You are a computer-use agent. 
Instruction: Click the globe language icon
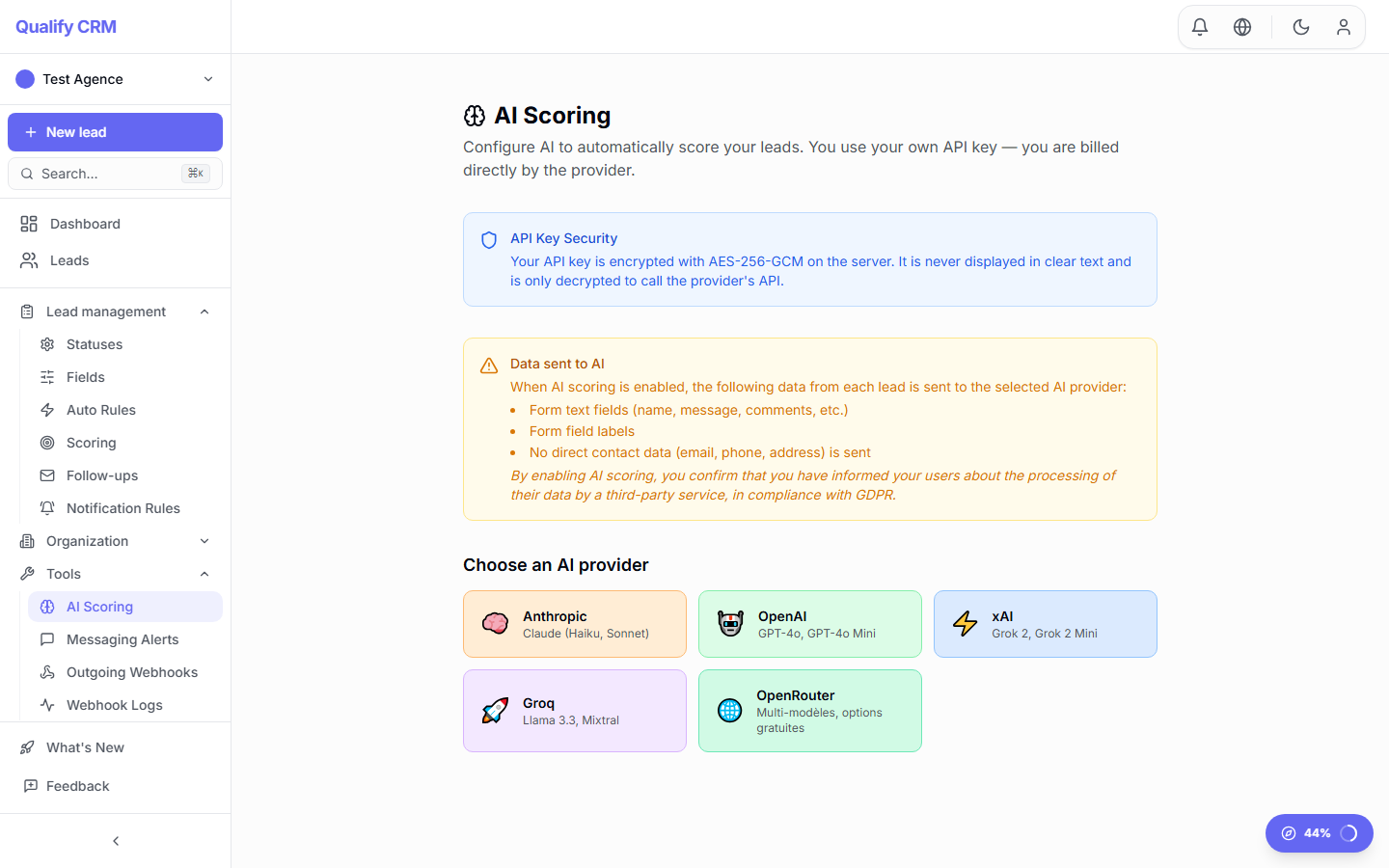(1242, 27)
